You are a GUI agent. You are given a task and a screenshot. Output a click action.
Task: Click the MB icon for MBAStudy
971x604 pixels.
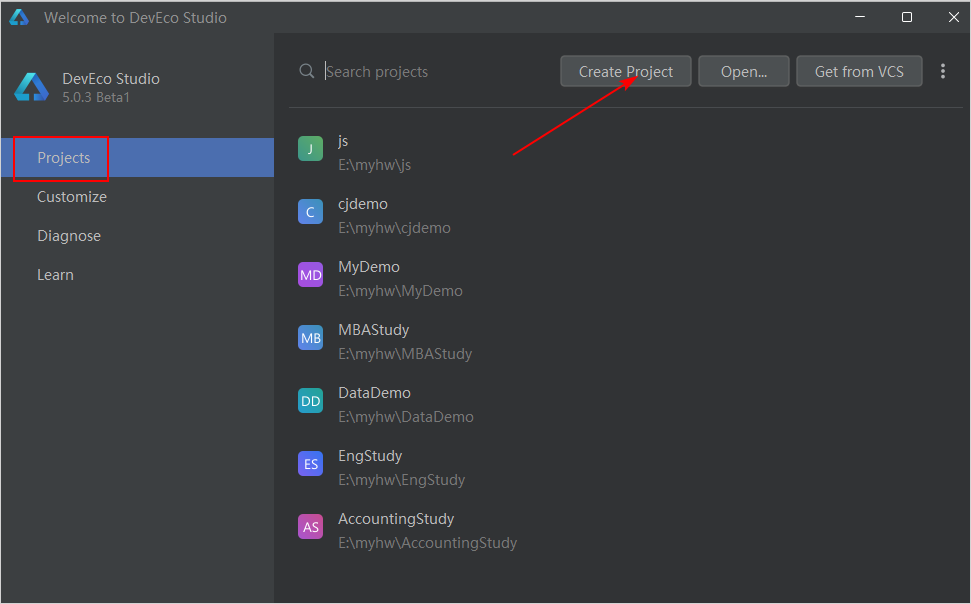click(x=310, y=338)
